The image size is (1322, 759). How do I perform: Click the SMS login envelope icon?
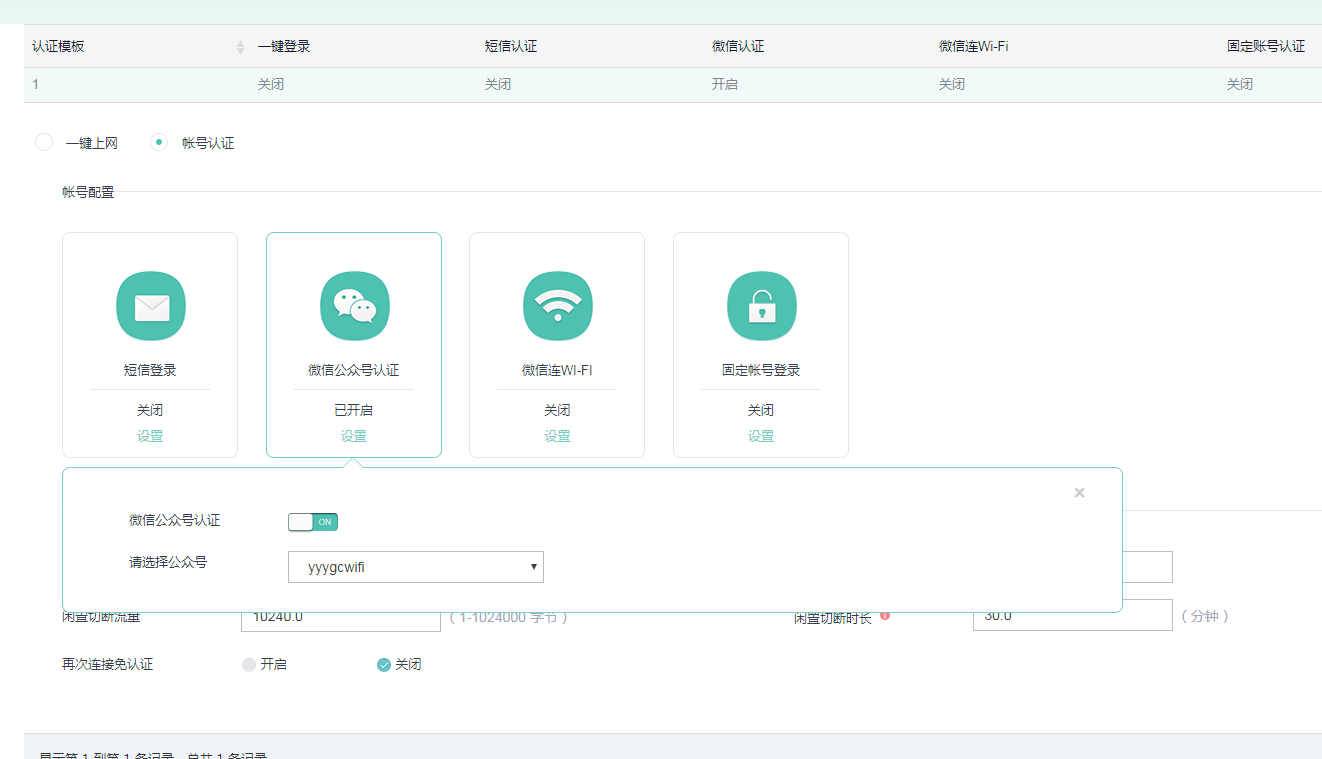150,305
